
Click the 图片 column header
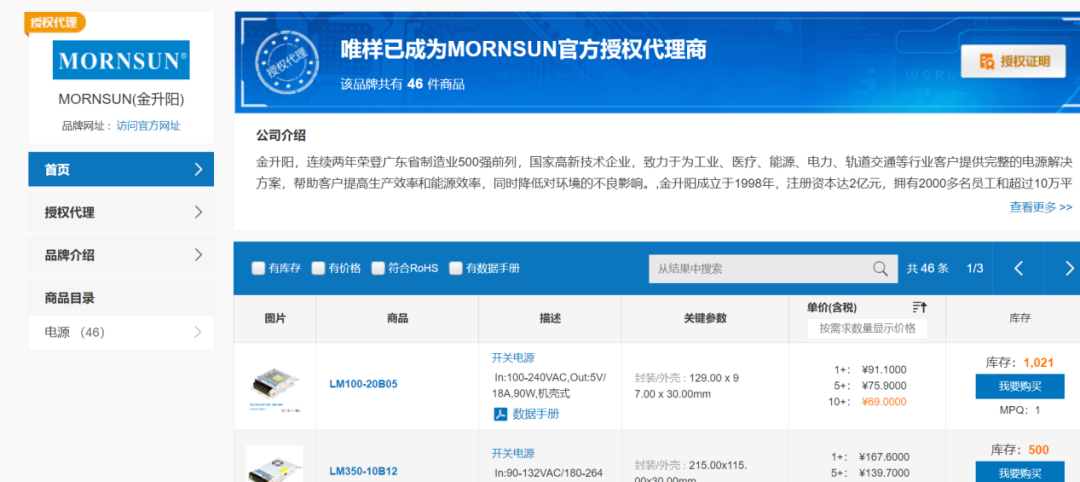tap(275, 318)
